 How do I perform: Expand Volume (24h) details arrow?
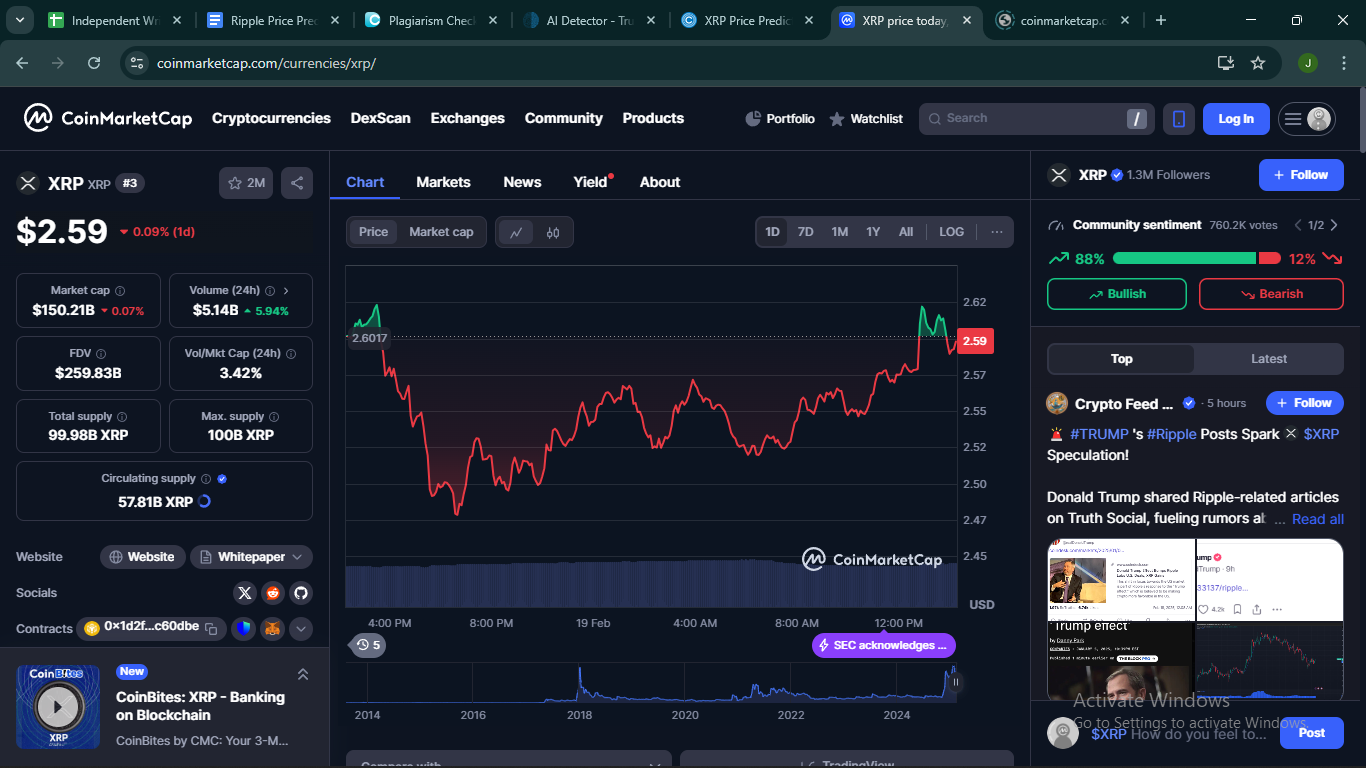coord(286,291)
